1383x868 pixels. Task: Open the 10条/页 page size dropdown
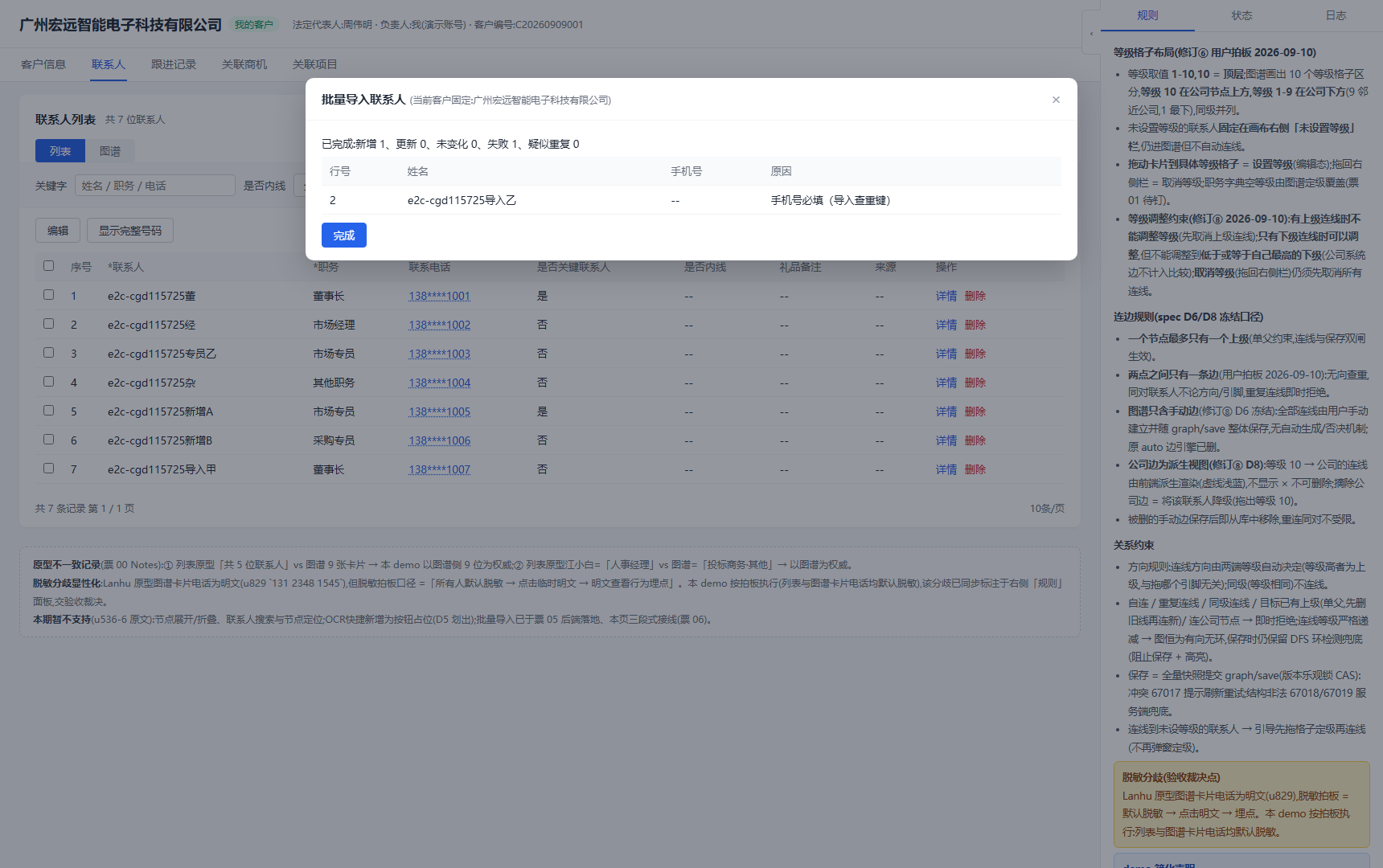1047,509
